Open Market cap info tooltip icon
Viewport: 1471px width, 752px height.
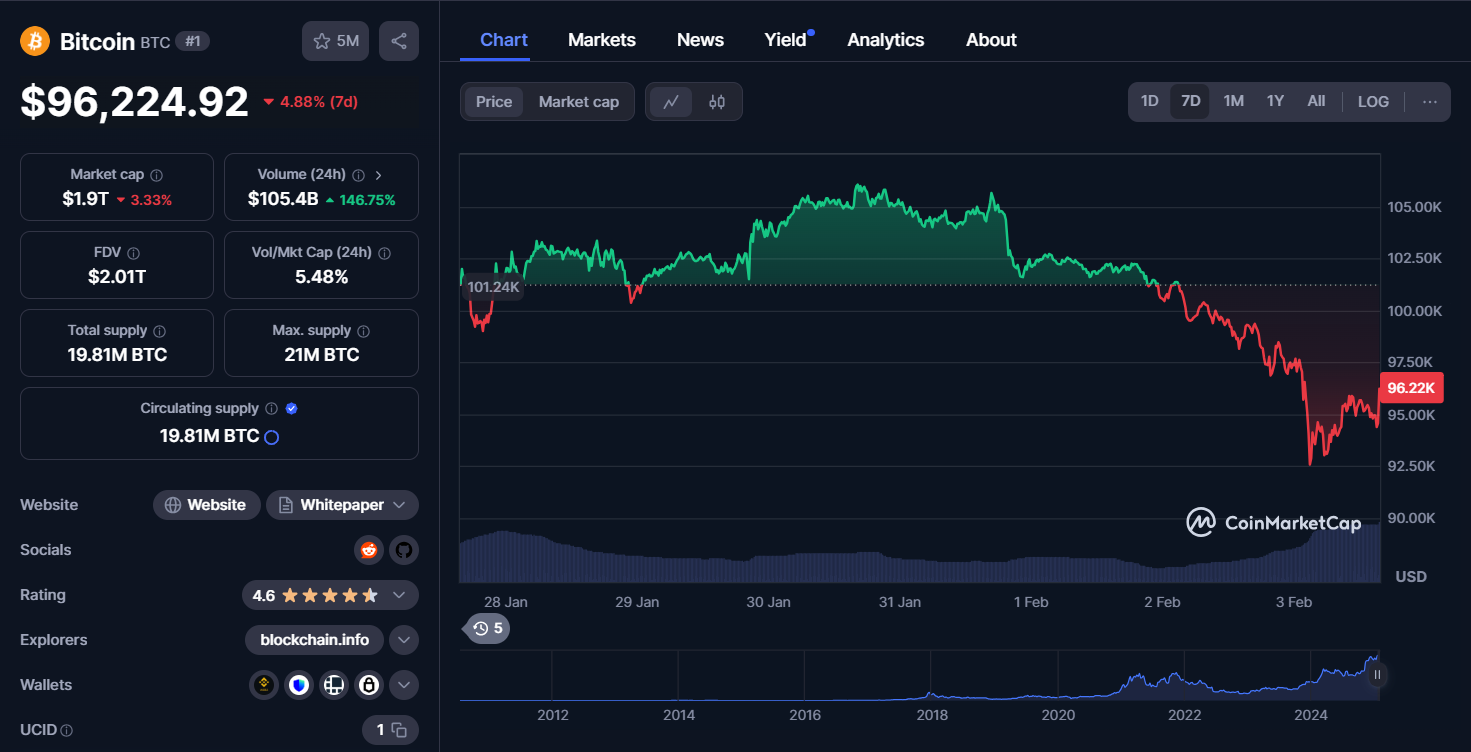(157, 175)
